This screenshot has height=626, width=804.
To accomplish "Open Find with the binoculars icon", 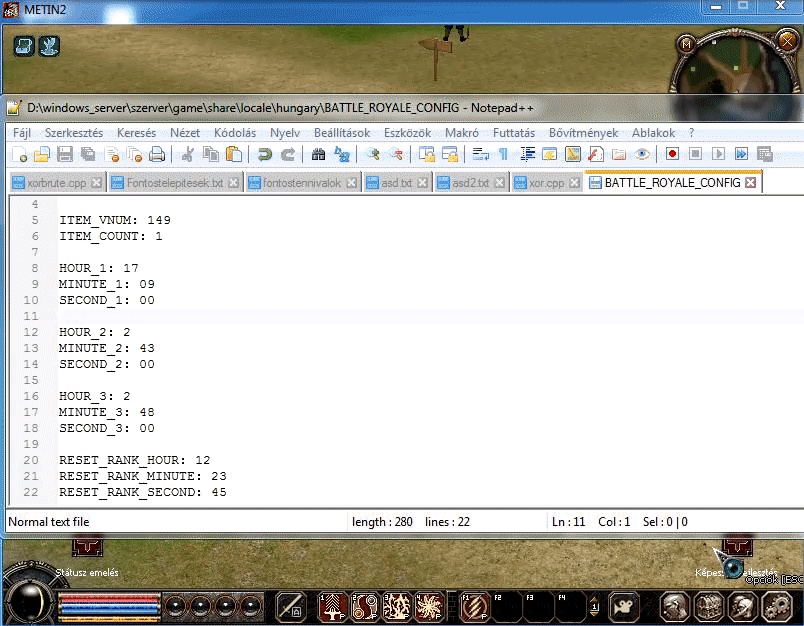I will (318, 154).
